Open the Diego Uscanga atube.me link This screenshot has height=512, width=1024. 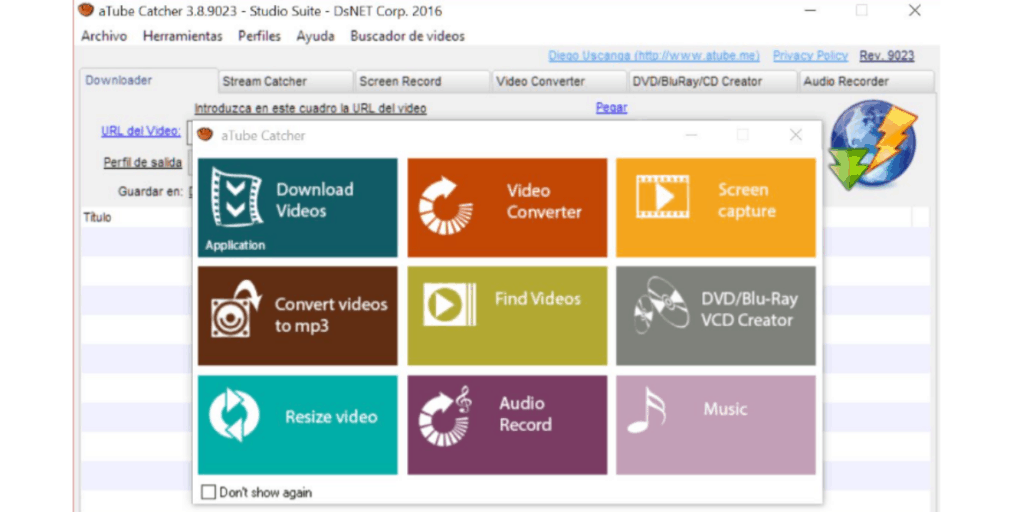click(x=654, y=56)
